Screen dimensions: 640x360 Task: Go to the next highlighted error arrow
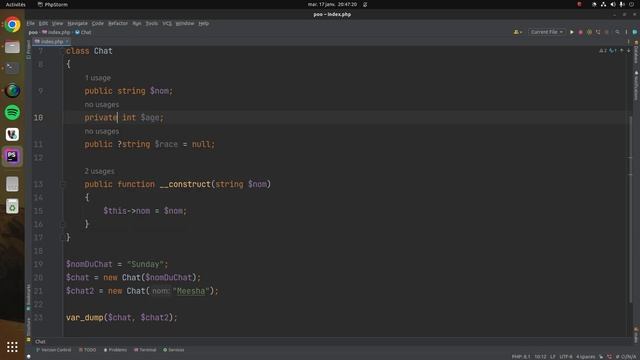click(629, 51)
